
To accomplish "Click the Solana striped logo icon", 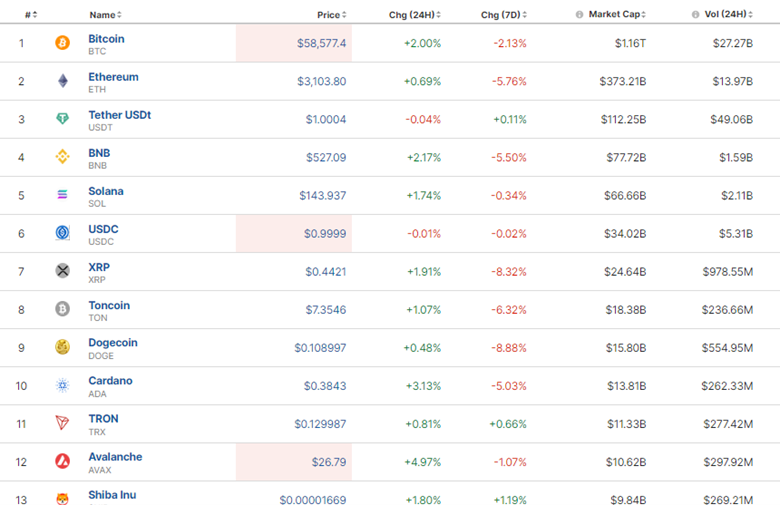I will tap(62, 195).
